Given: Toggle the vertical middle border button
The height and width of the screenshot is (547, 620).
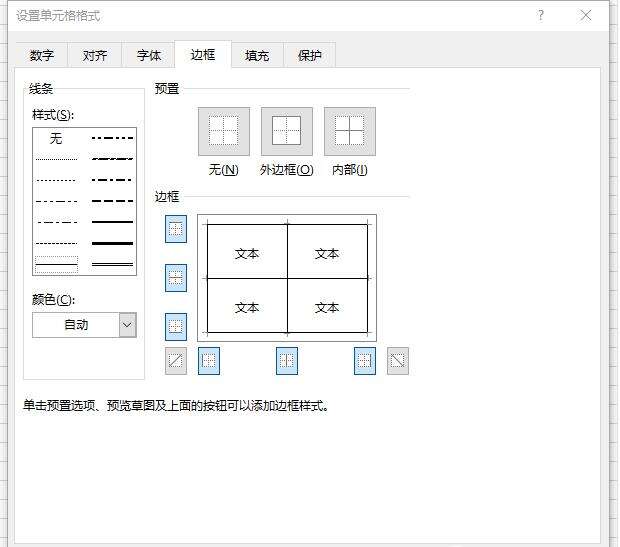Looking at the screenshot, I should [287, 361].
